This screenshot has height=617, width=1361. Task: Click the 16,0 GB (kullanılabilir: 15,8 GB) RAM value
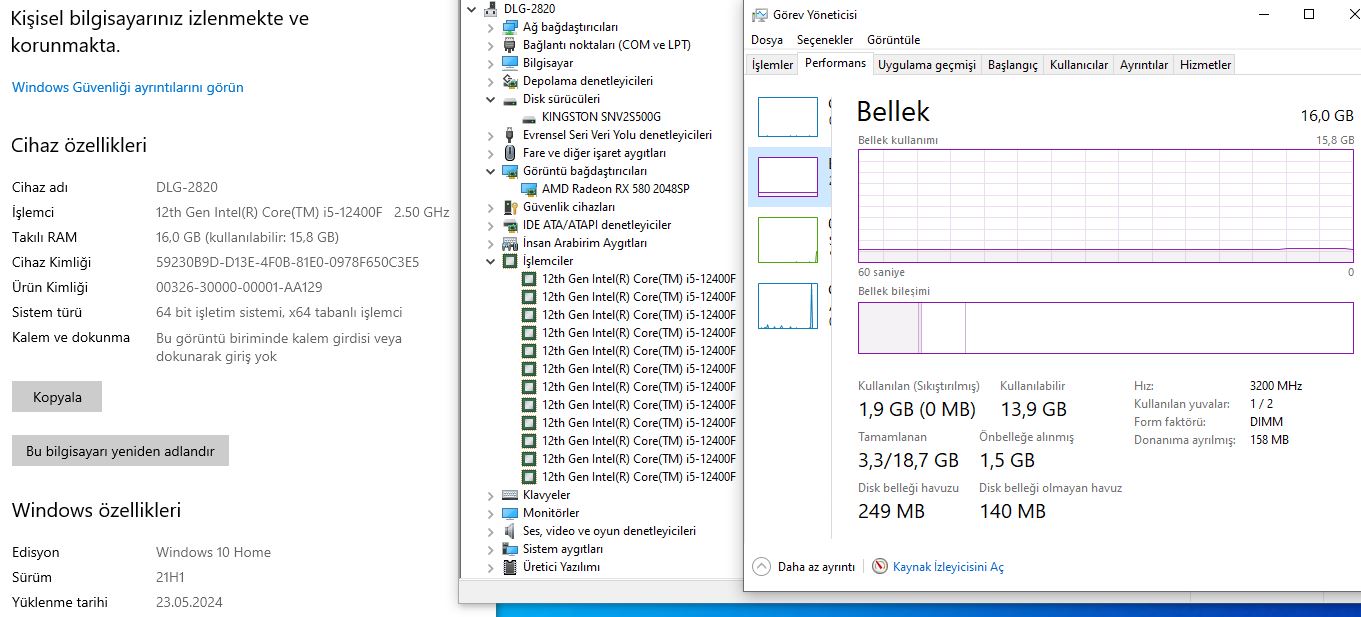point(247,237)
